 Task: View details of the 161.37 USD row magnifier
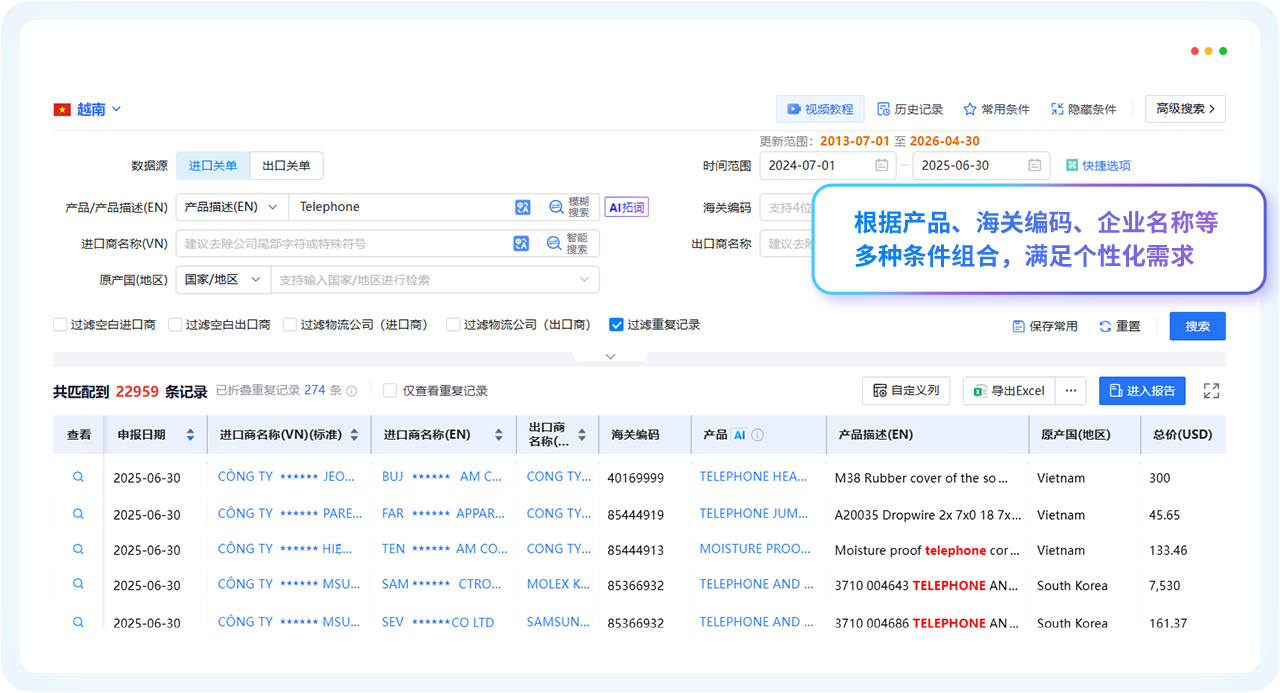[x=78, y=622]
